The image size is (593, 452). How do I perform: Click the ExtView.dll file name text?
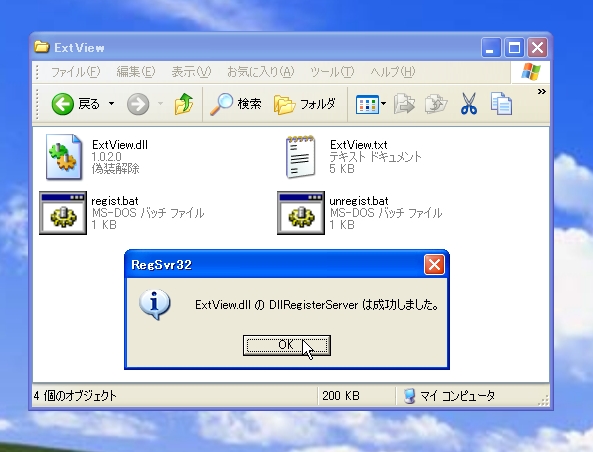click(x=120, y=144)
